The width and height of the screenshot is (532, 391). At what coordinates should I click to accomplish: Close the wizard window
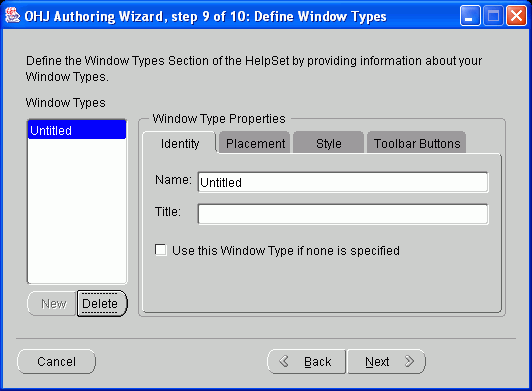516,16
